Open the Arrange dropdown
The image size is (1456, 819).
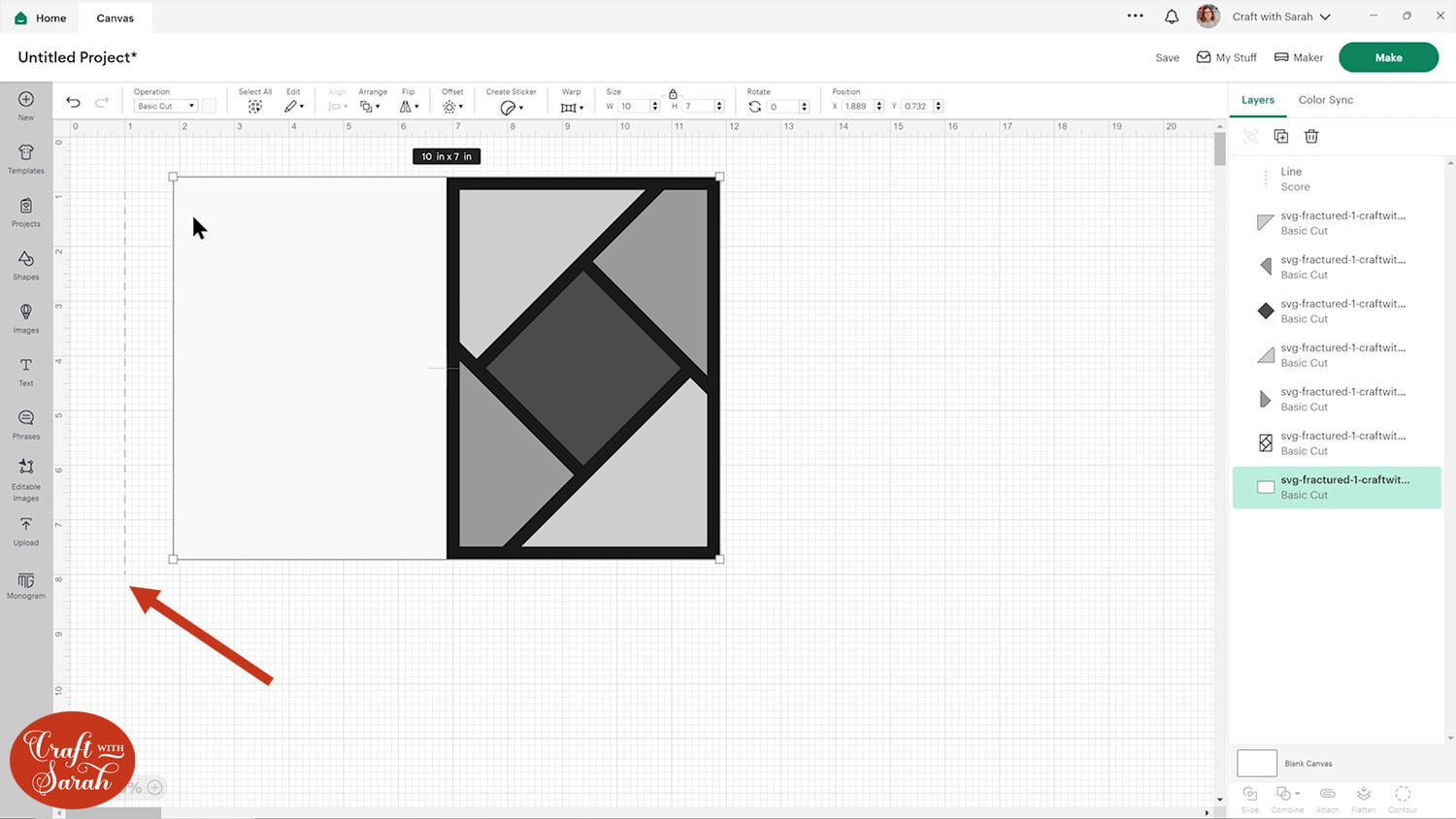(x=372, y=101)
